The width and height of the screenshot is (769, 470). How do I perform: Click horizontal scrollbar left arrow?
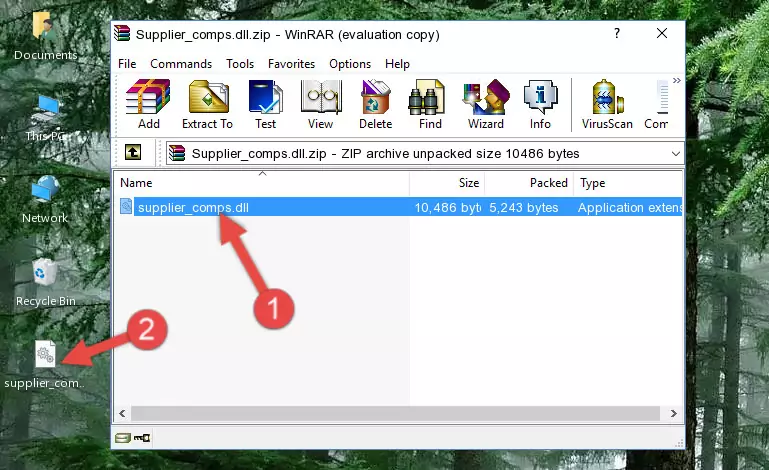coord(122,413)
